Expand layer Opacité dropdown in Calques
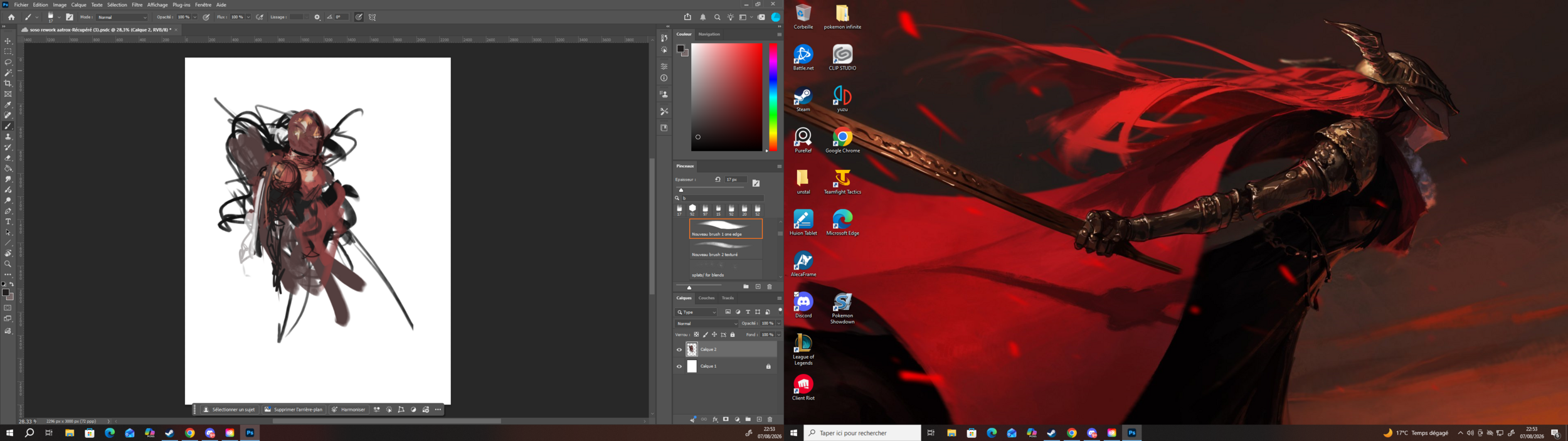 pyautogui.click(x=779, y=324)
